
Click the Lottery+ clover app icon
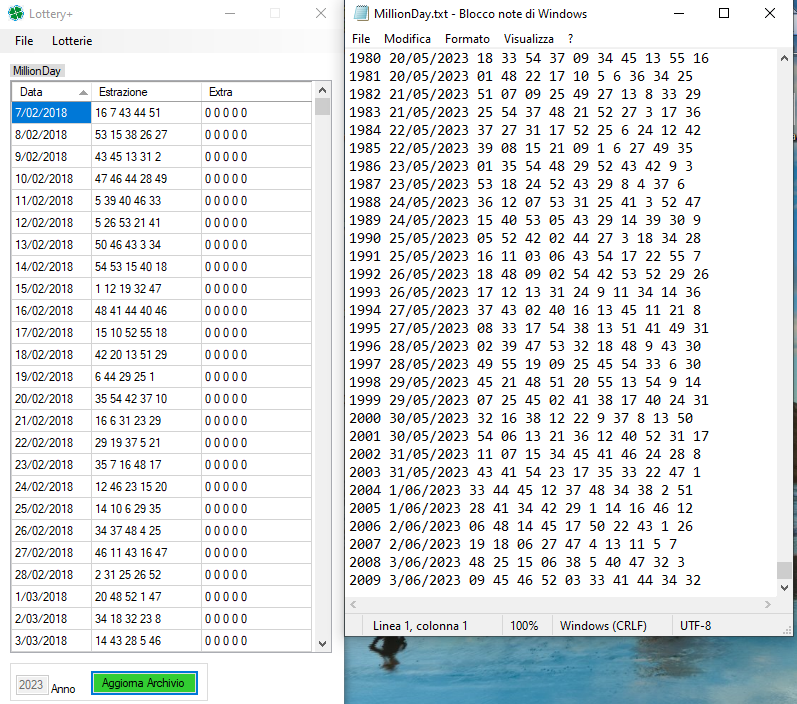(16, 13)
